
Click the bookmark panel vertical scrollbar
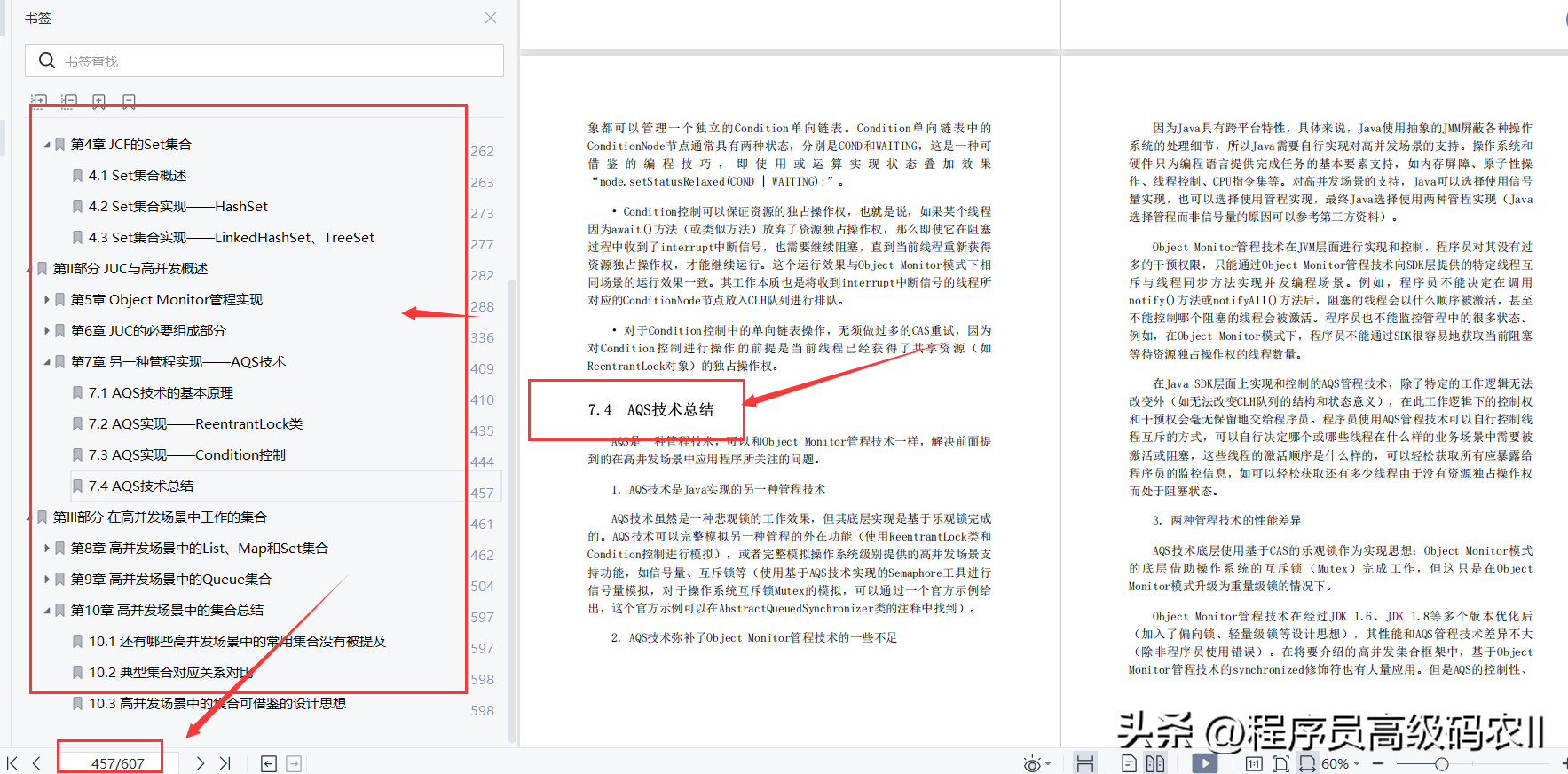tap(511, 510)
